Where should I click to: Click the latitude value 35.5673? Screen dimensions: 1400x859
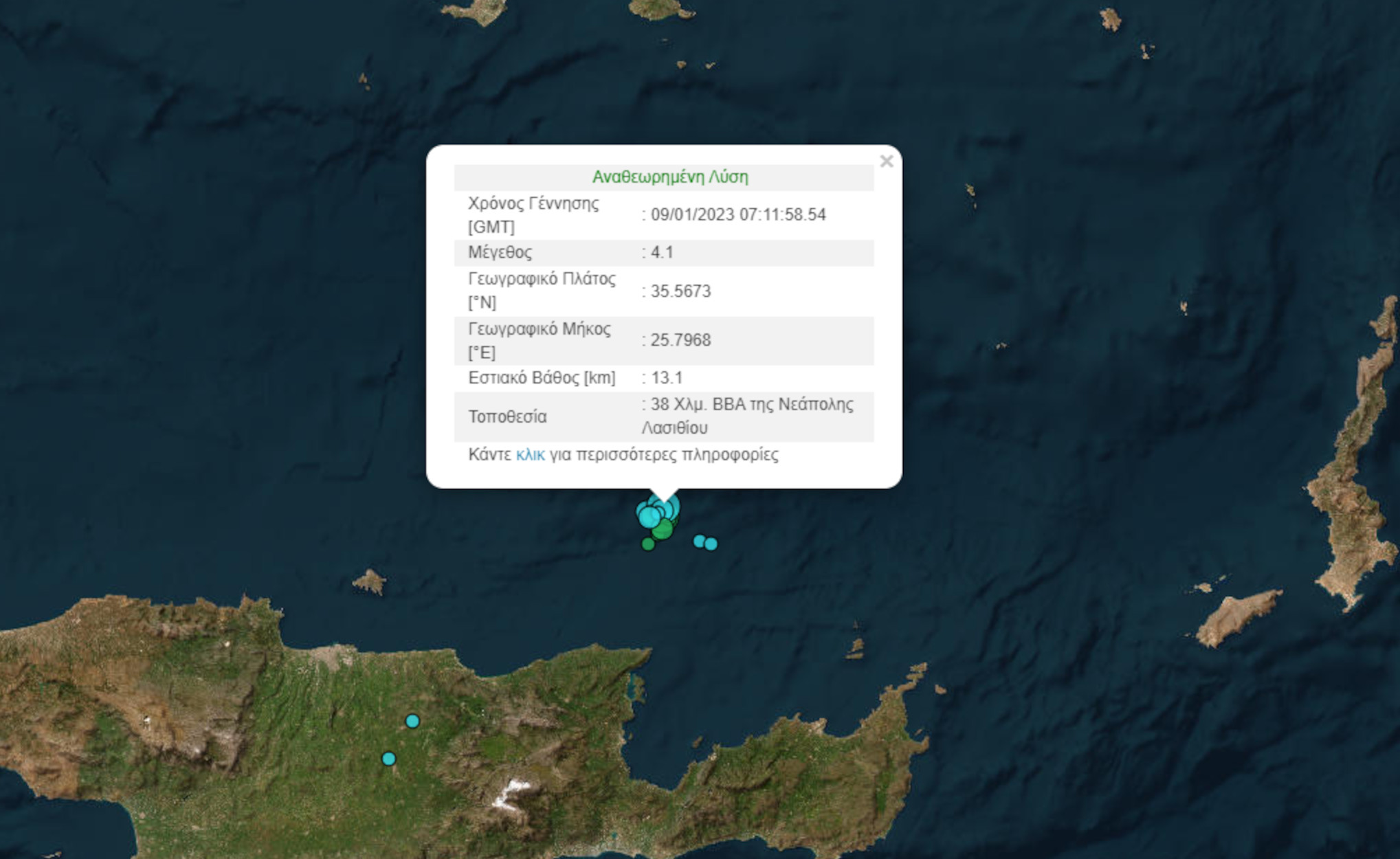[680, 291]
